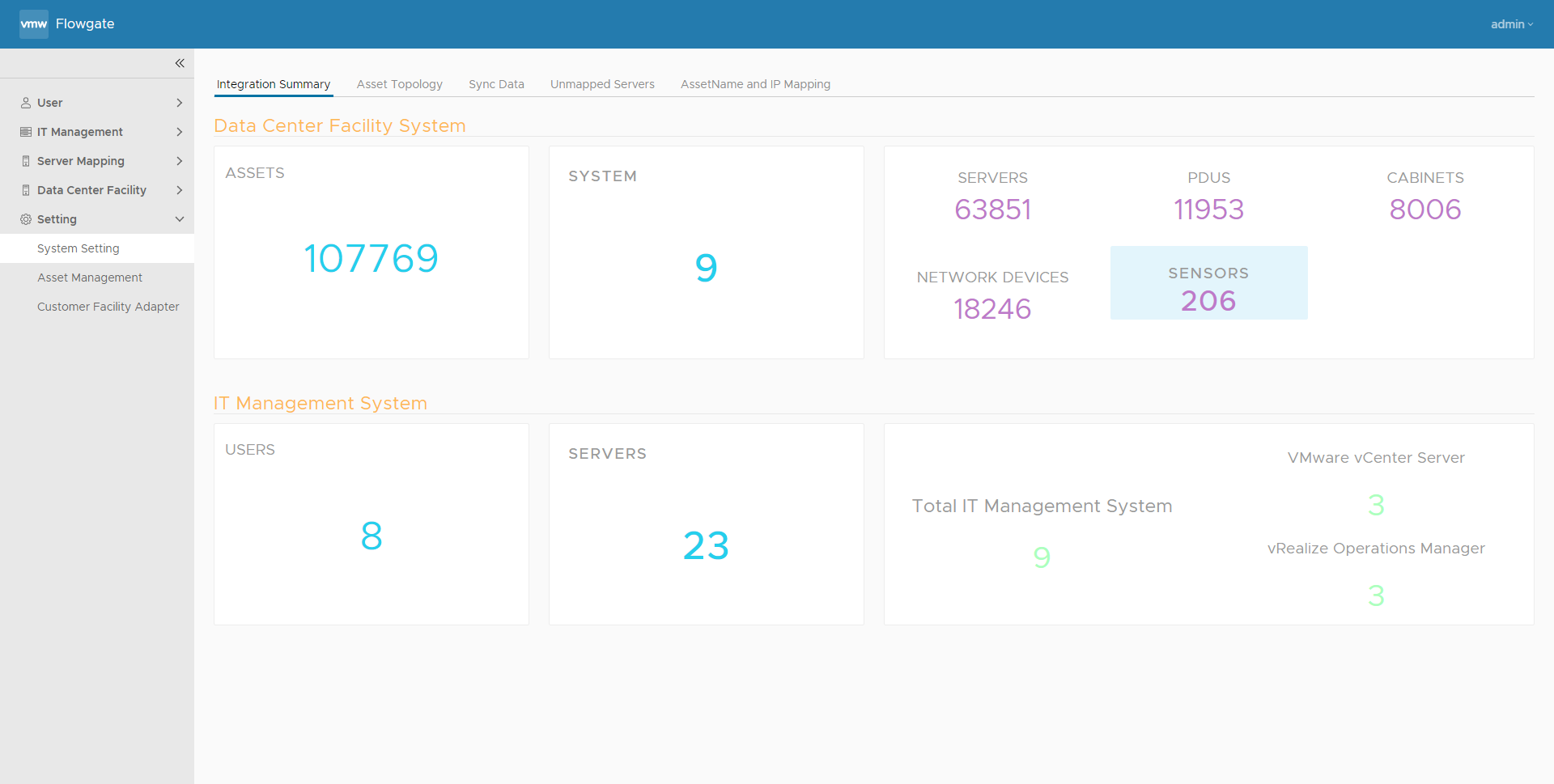The height and width of the screenshot is (784, 1554).
Task: Click the Flowgate title link
Action: (85, 24)
